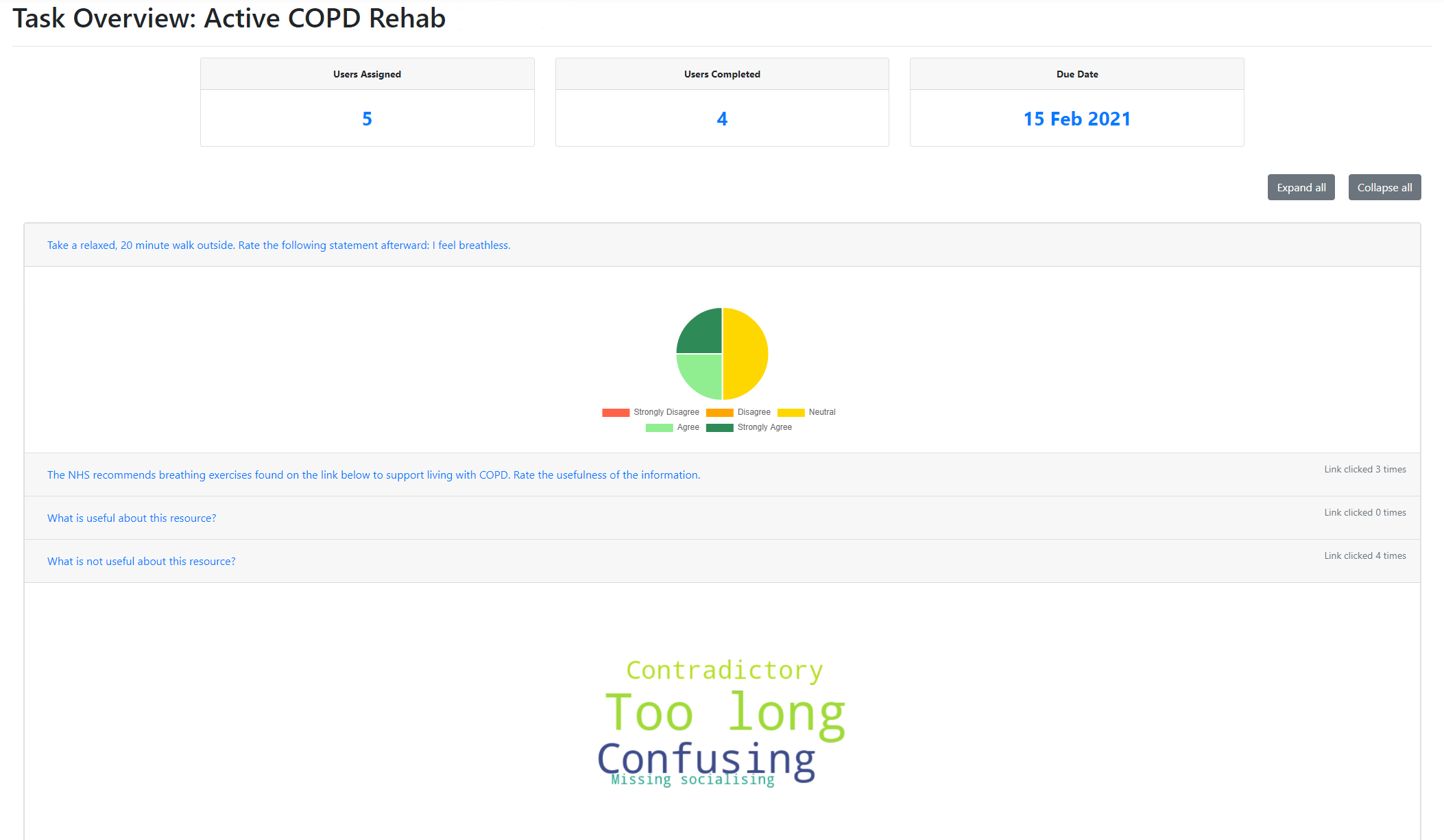Click the yellow Neutral pie slice

click(745, 354)
